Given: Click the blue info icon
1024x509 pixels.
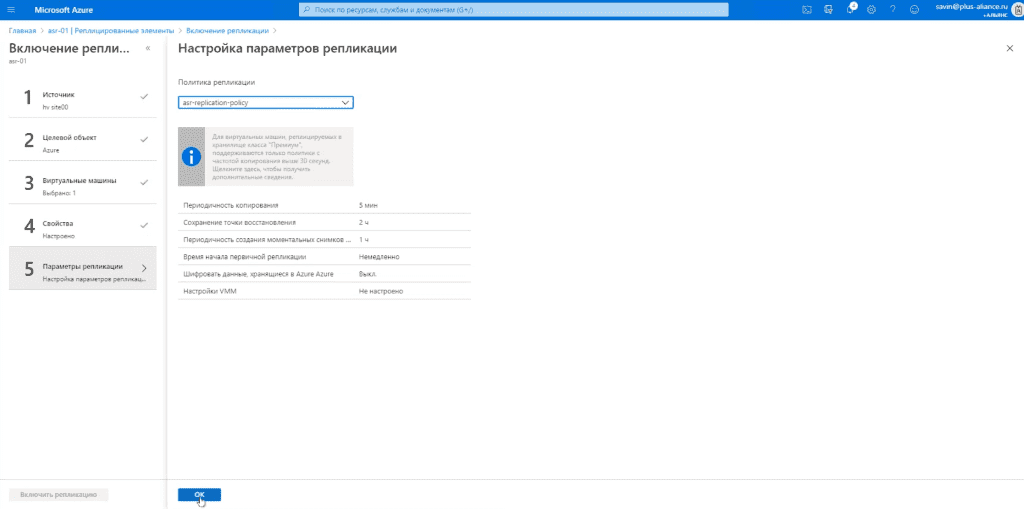Looking at the screenshot, I should (191, 157).
